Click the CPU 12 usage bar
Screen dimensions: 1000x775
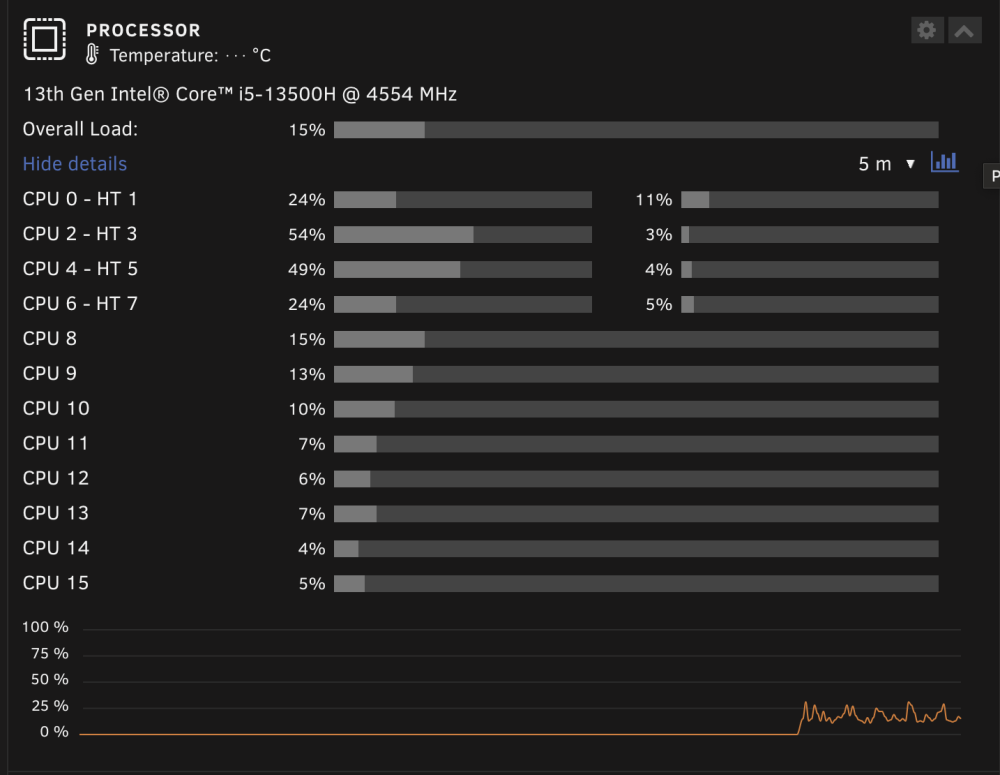coord(636,479)
